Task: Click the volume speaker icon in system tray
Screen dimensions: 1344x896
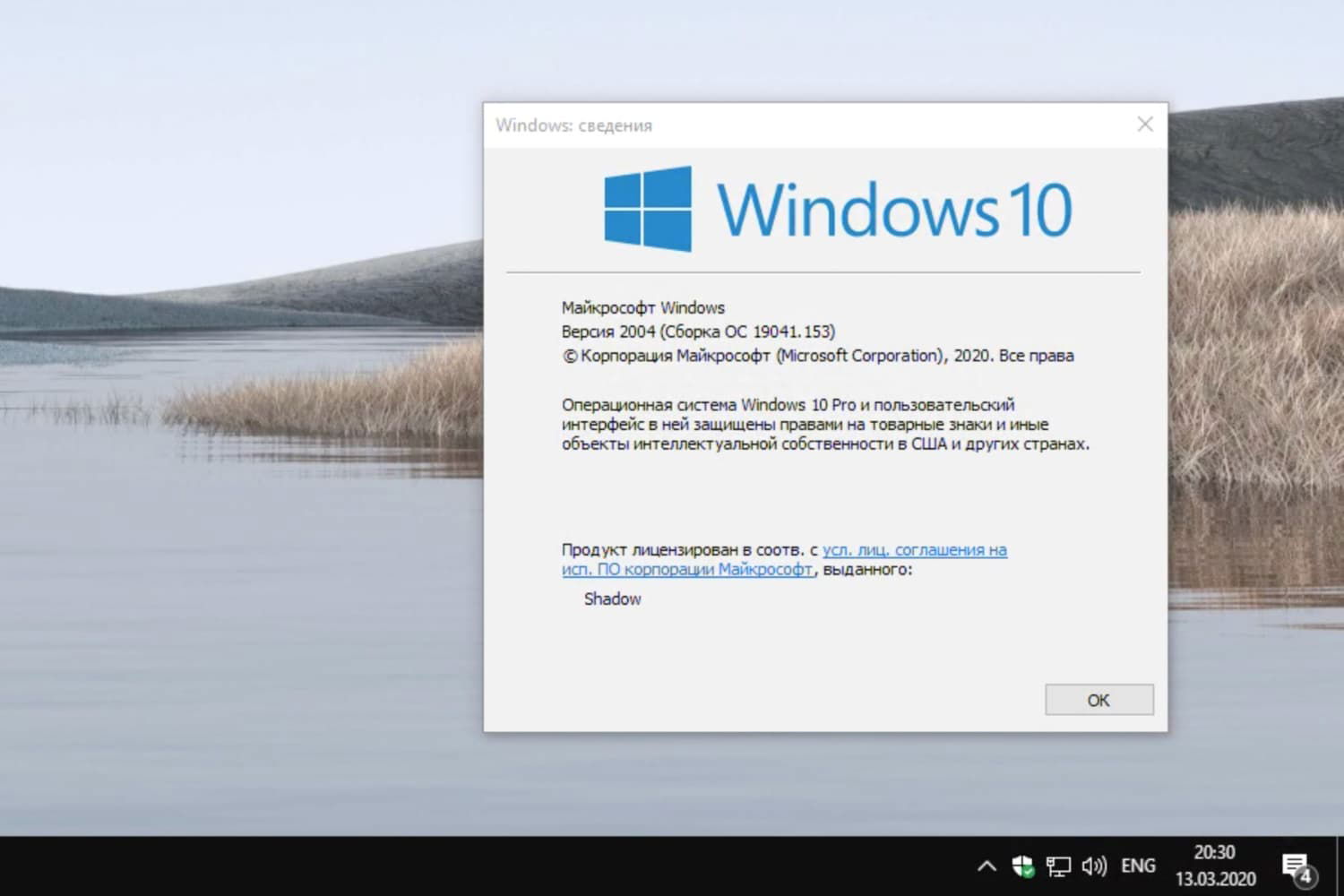Action: [x=1093, y=865]
